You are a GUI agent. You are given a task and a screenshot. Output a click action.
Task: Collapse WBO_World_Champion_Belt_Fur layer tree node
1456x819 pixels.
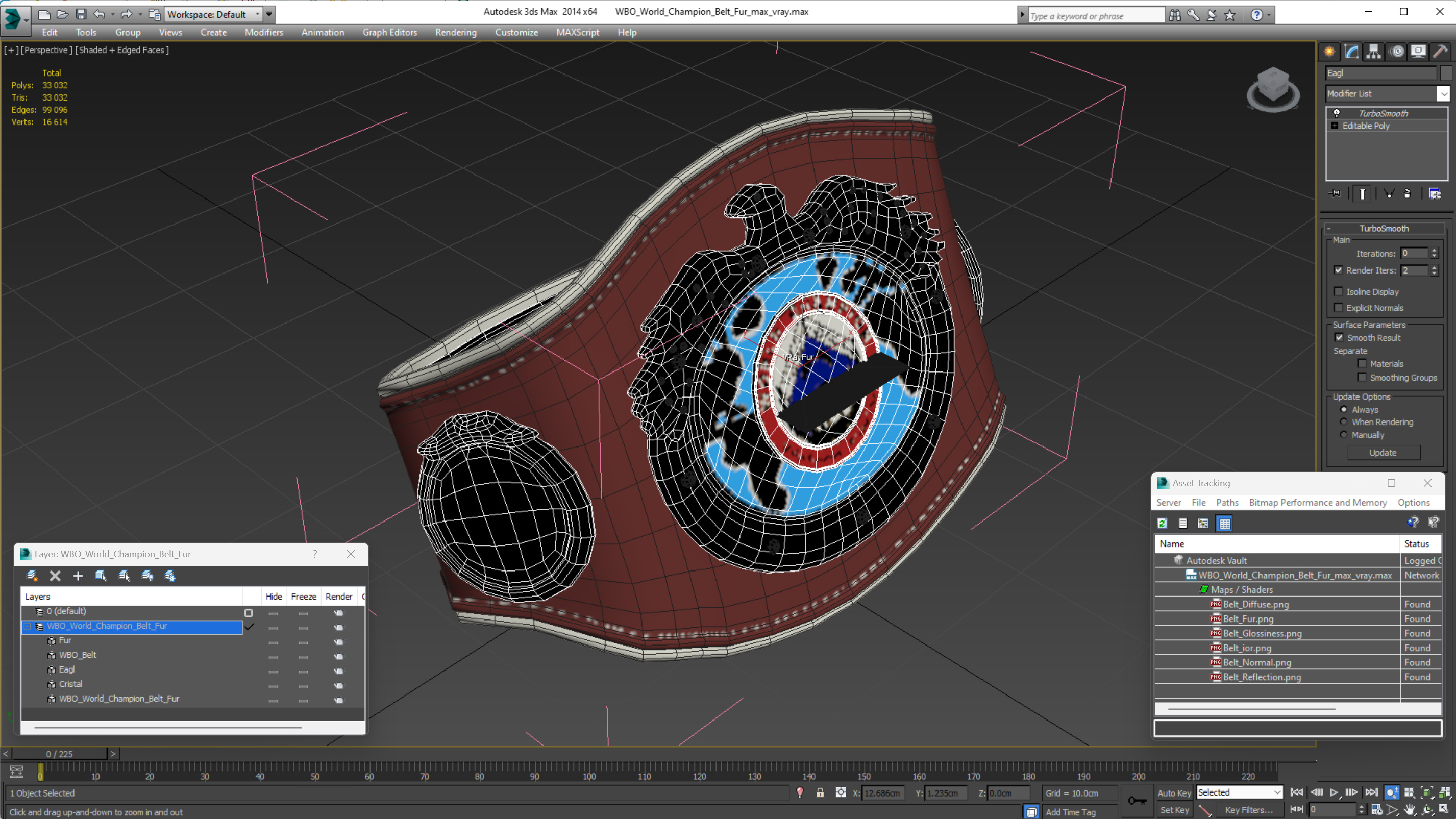click(27, 626)
